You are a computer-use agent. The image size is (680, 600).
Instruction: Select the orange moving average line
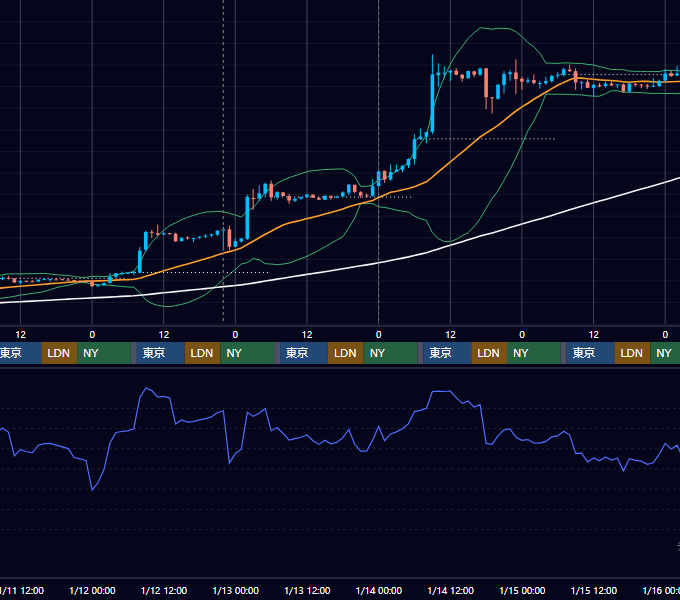451,160
